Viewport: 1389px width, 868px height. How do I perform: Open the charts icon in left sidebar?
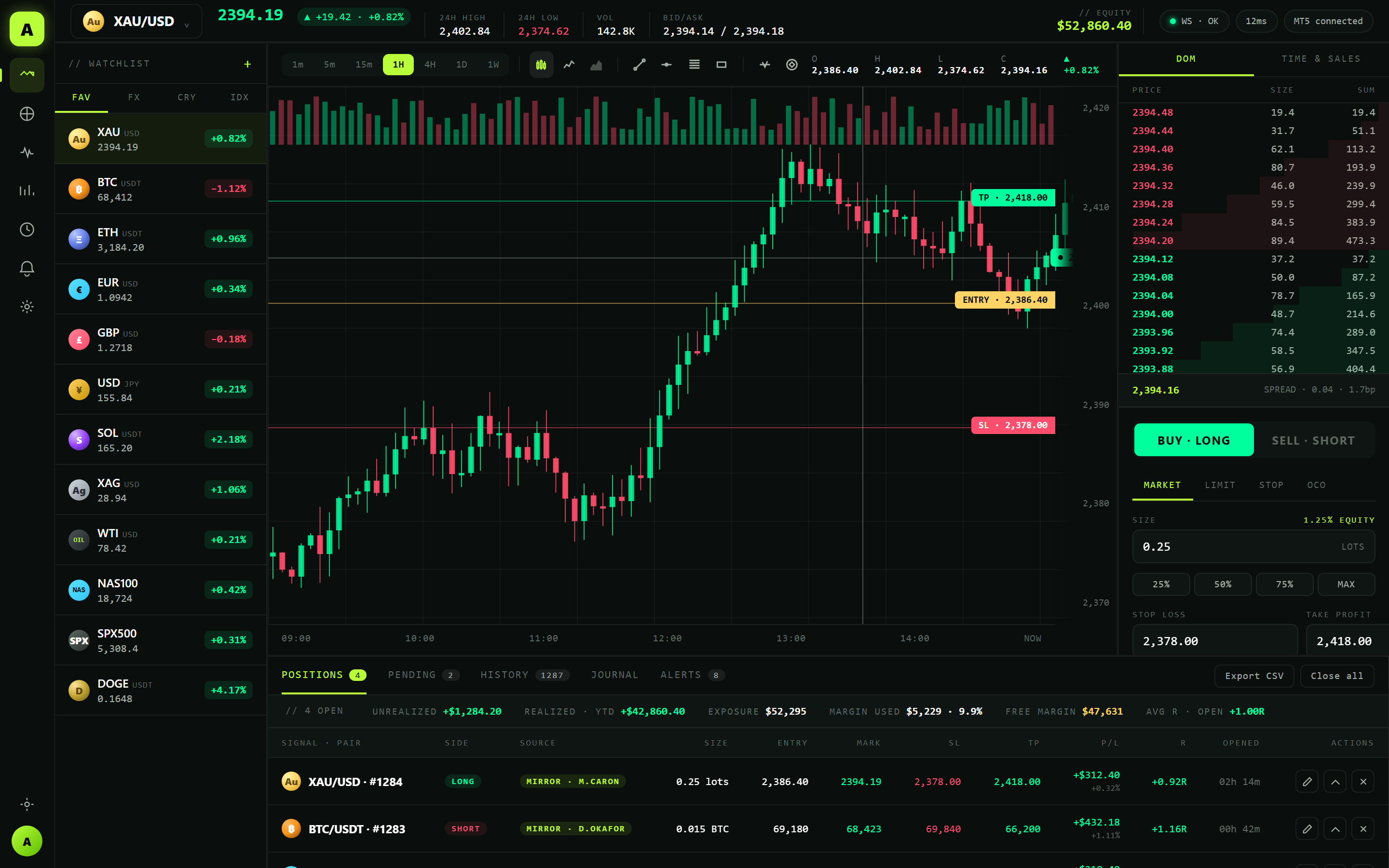[27, 75]
